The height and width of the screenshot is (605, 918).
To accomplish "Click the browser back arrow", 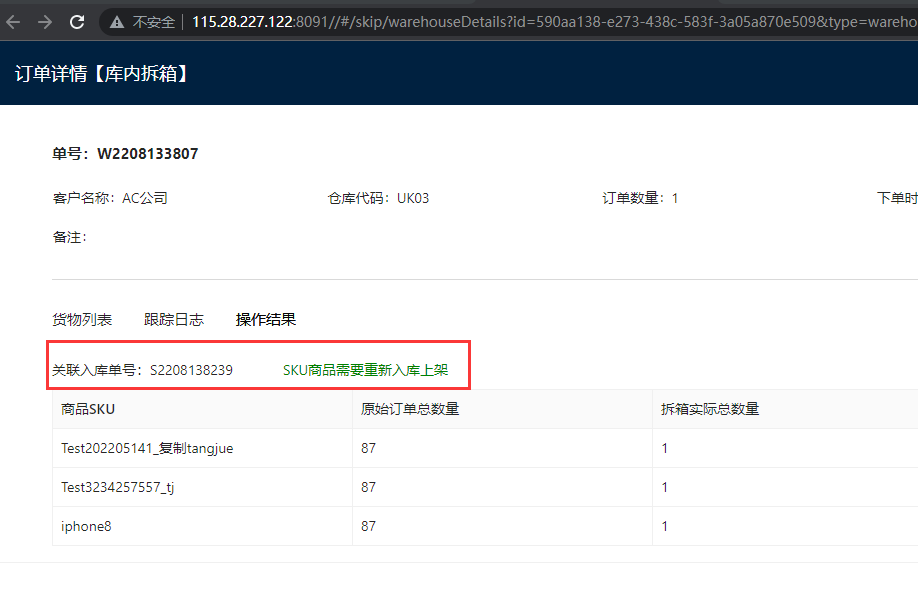I will click(x=13, y=21).
